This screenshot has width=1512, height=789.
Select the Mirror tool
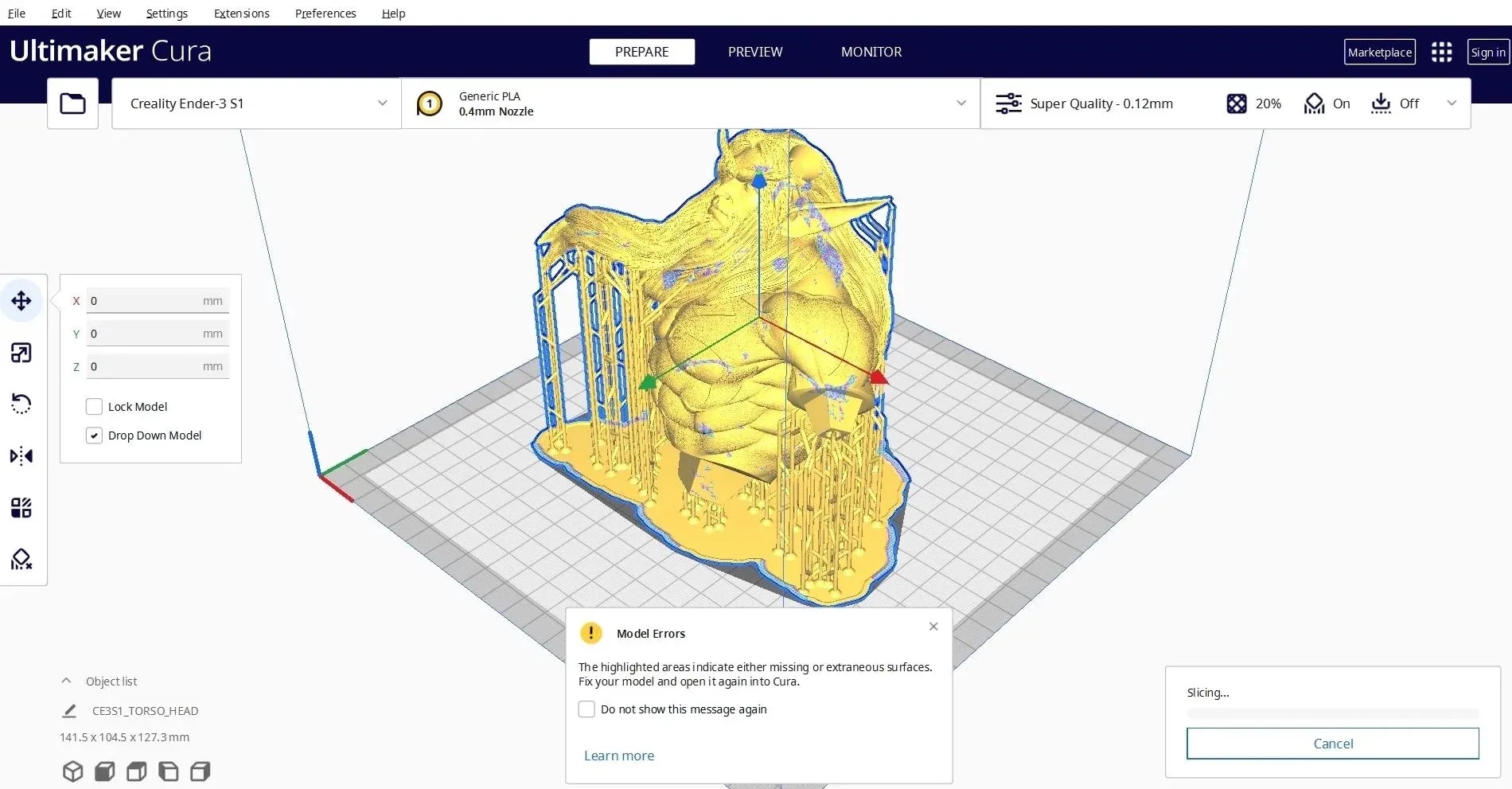coord(21,456)
